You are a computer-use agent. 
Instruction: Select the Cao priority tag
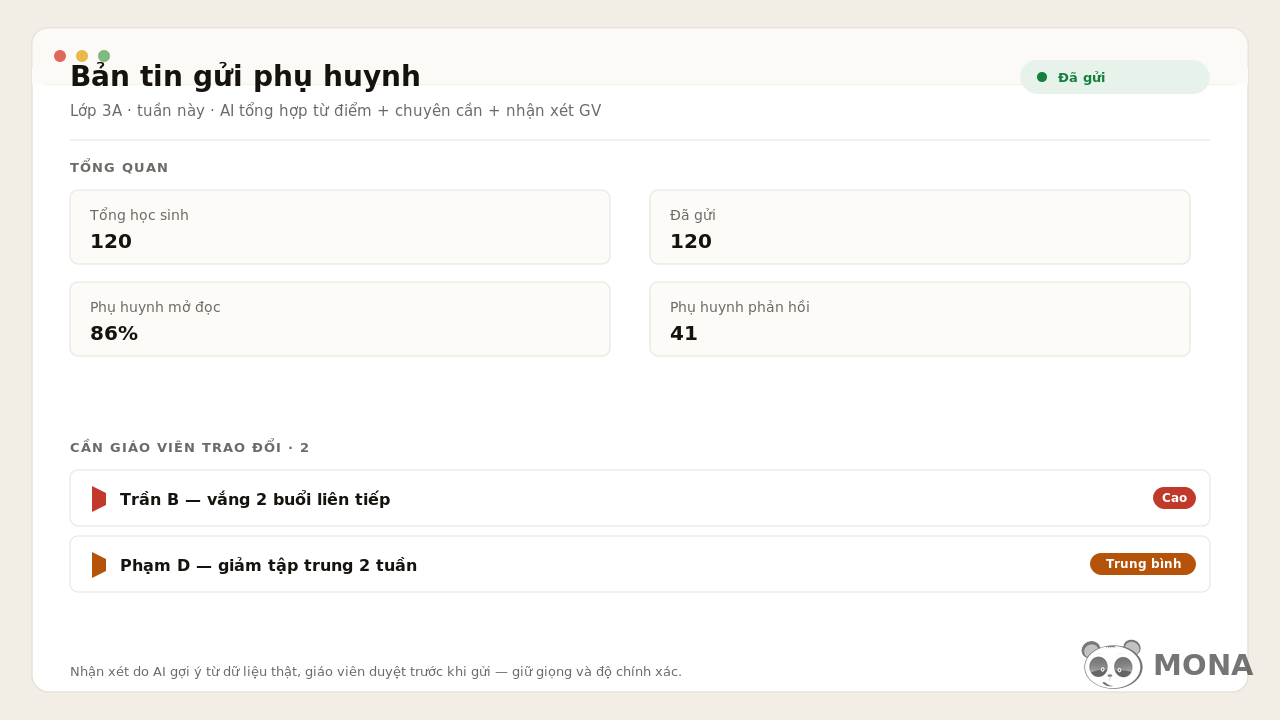1174,498
